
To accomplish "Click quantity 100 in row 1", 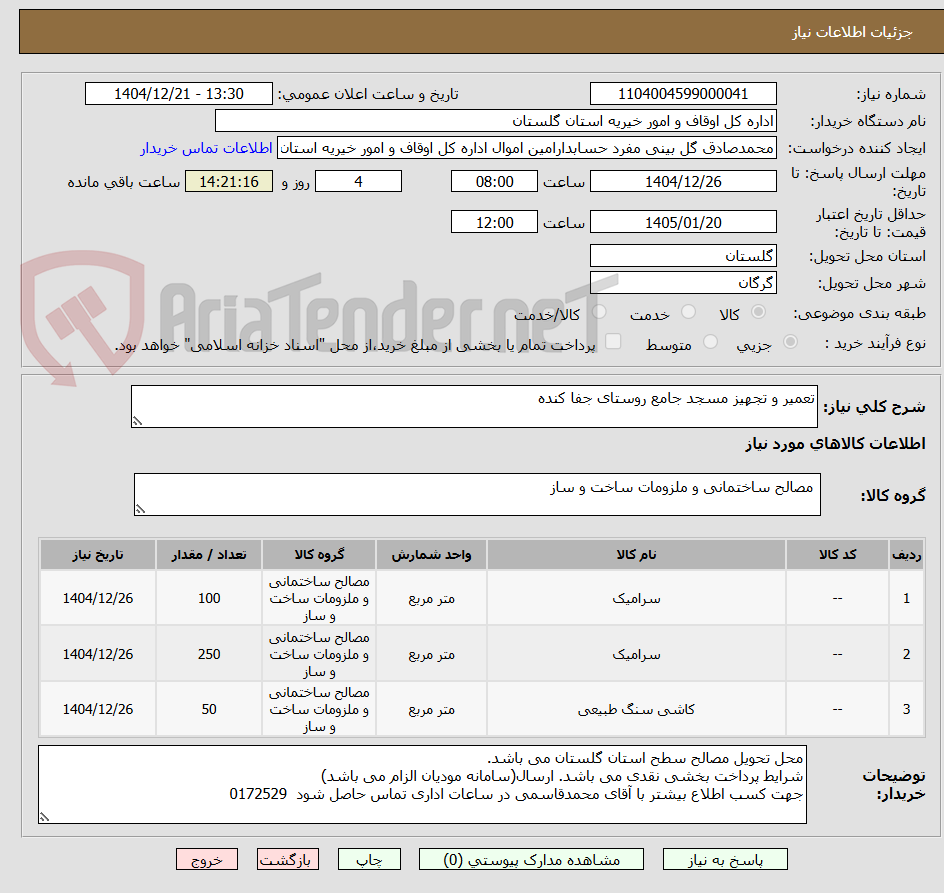I will click(x=209, y=599).
